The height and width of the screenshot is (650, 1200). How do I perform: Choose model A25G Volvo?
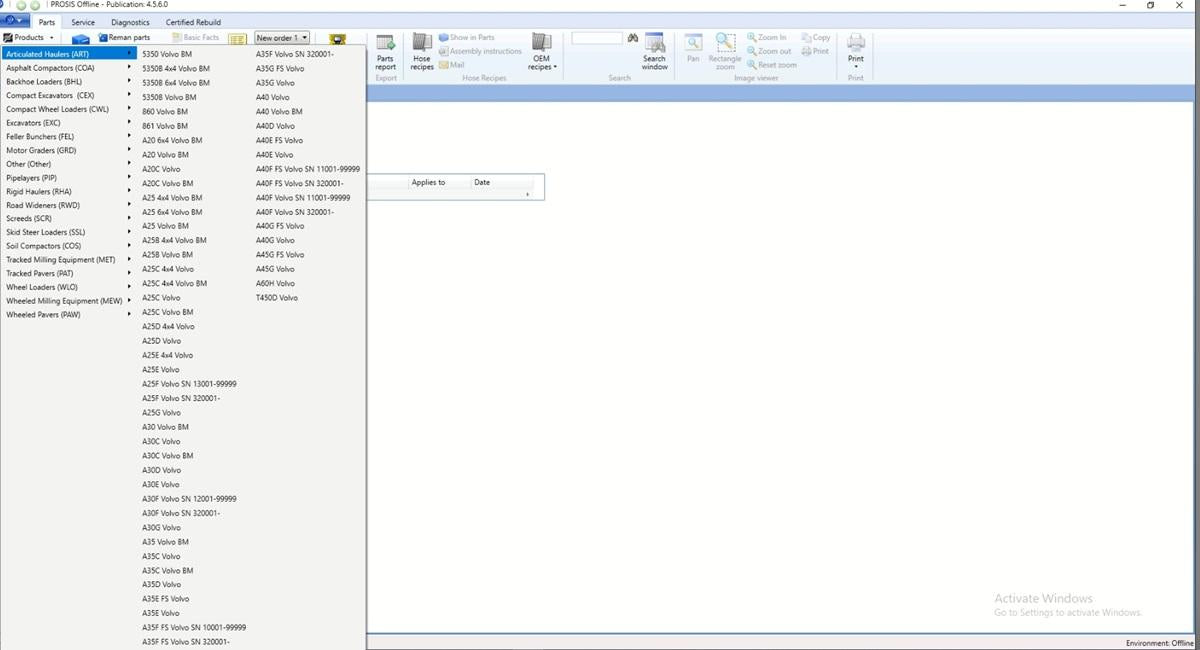[x=161, y=413]
